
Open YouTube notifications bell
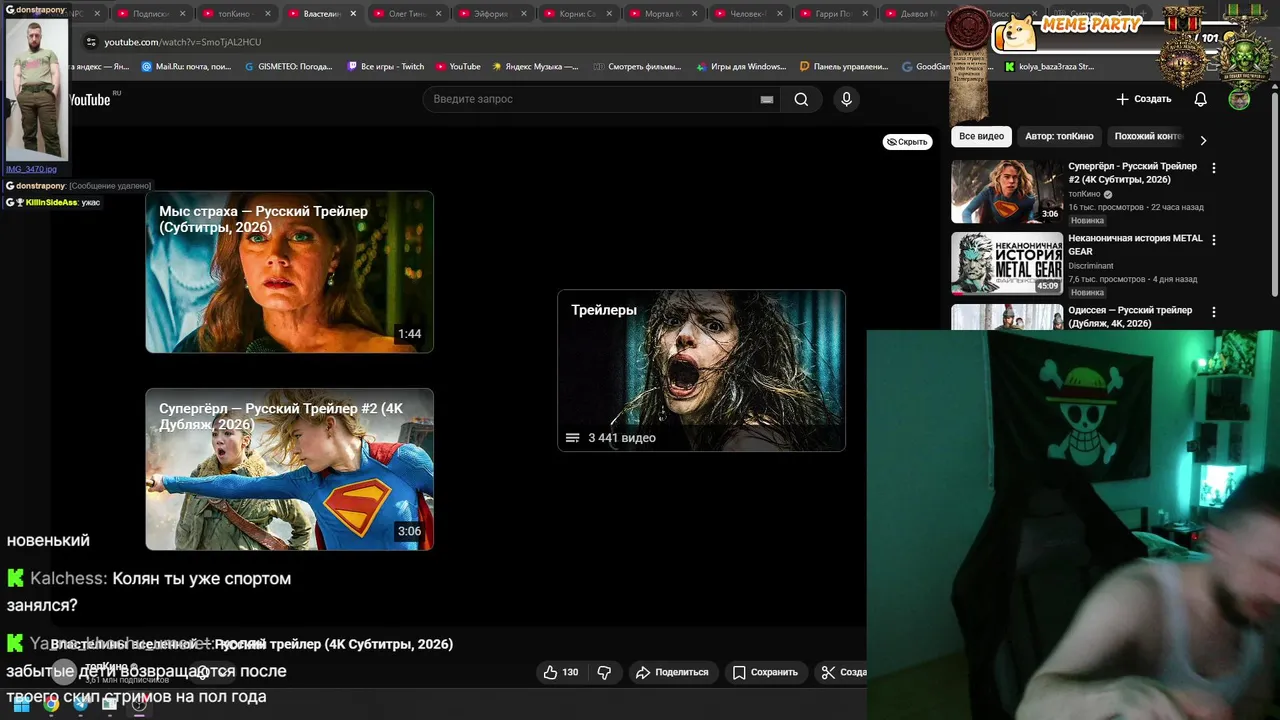coord(1200,99)
